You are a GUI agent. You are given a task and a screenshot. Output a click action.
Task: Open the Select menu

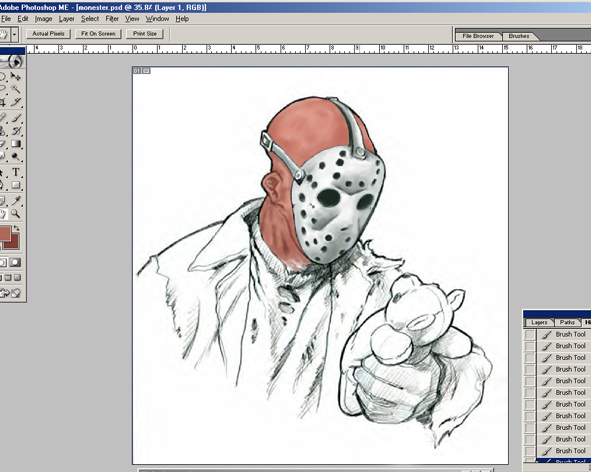tap(90, 18)
